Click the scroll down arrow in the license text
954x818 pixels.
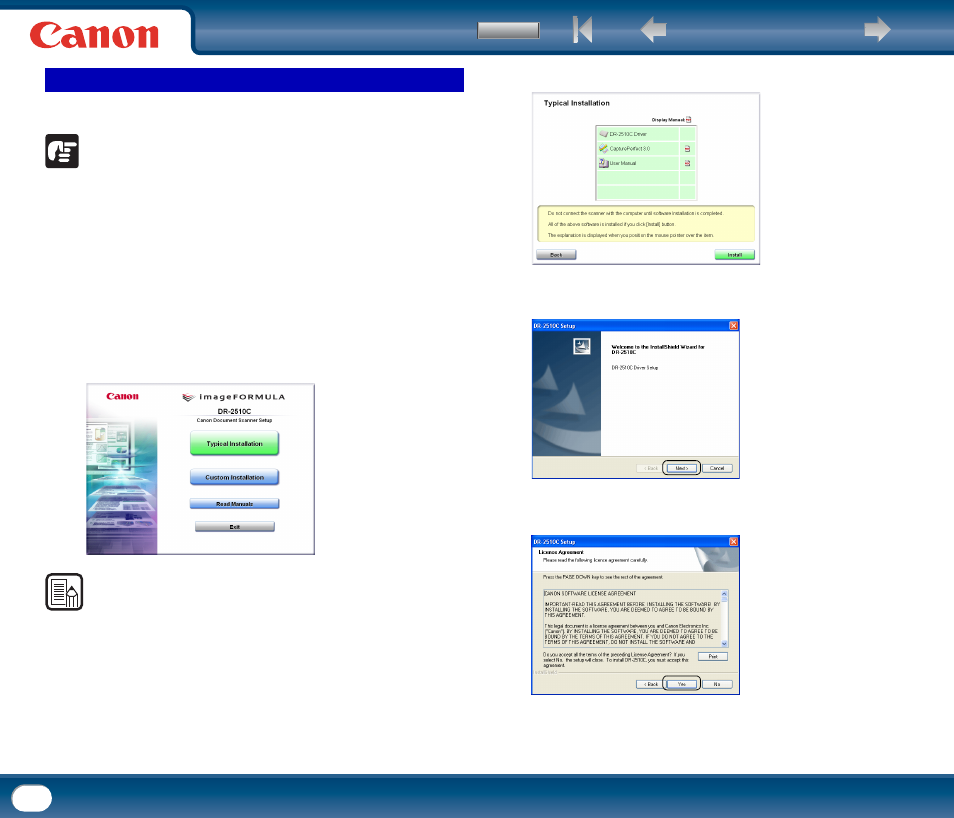click(x=724, y=643)
